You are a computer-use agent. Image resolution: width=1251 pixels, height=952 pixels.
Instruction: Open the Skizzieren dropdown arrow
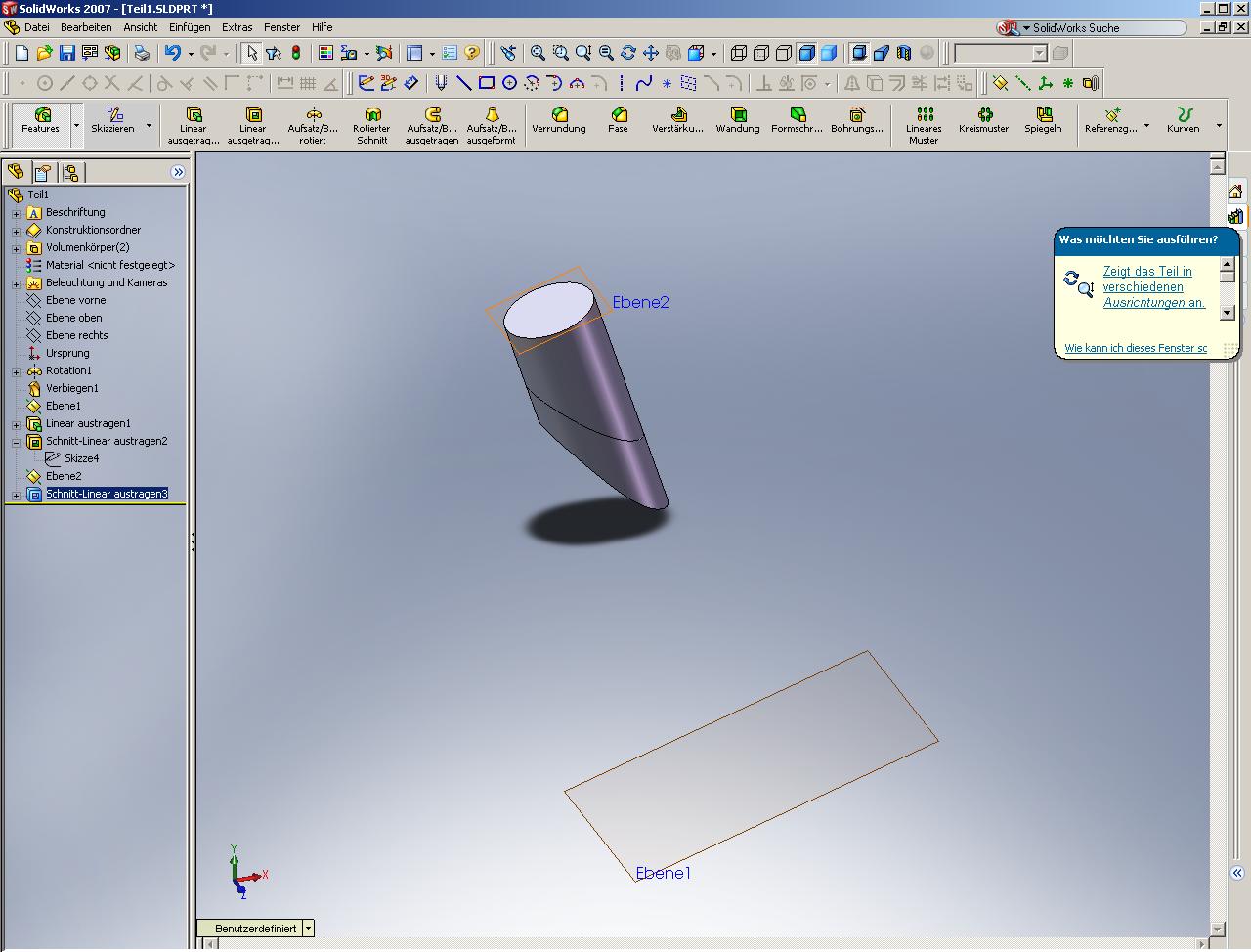(x=149, y=125)
